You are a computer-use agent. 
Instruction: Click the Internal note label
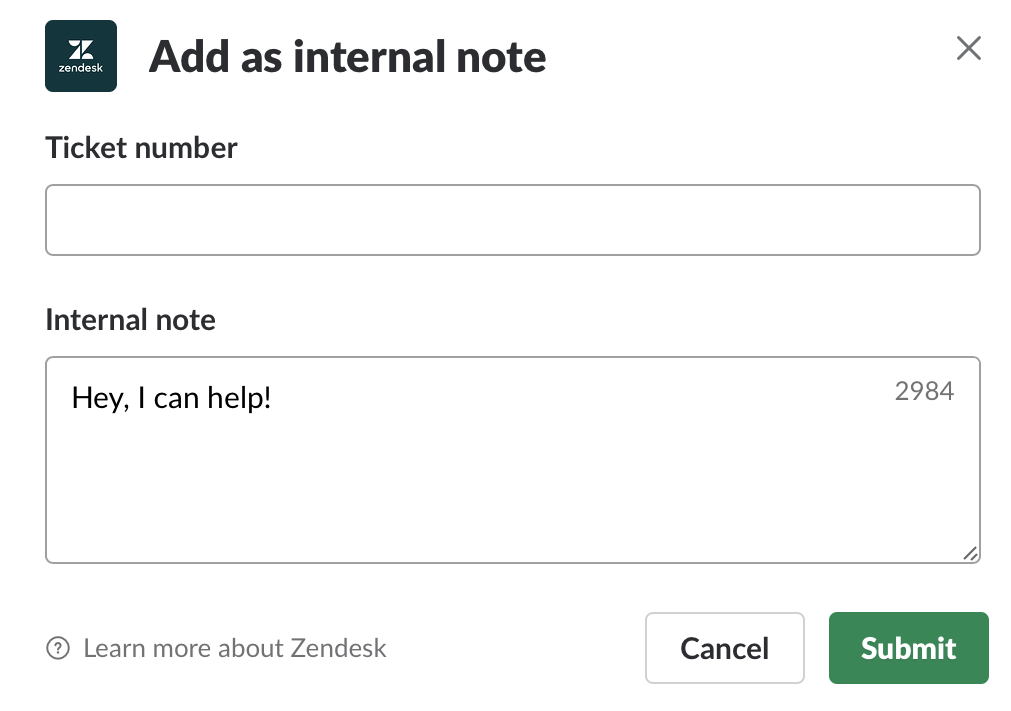click(130, 320)
